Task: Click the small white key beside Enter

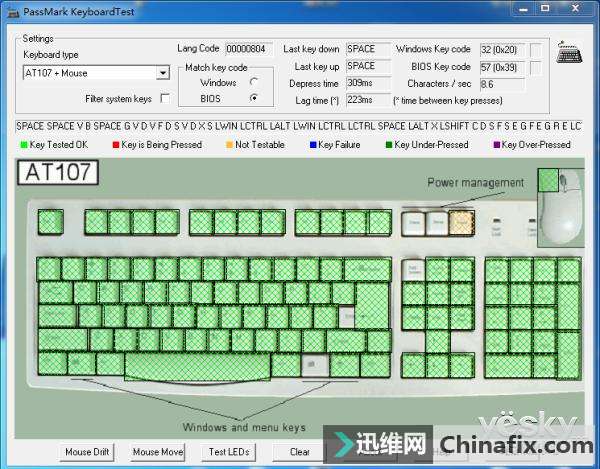Action: click(x=347, y=316)
